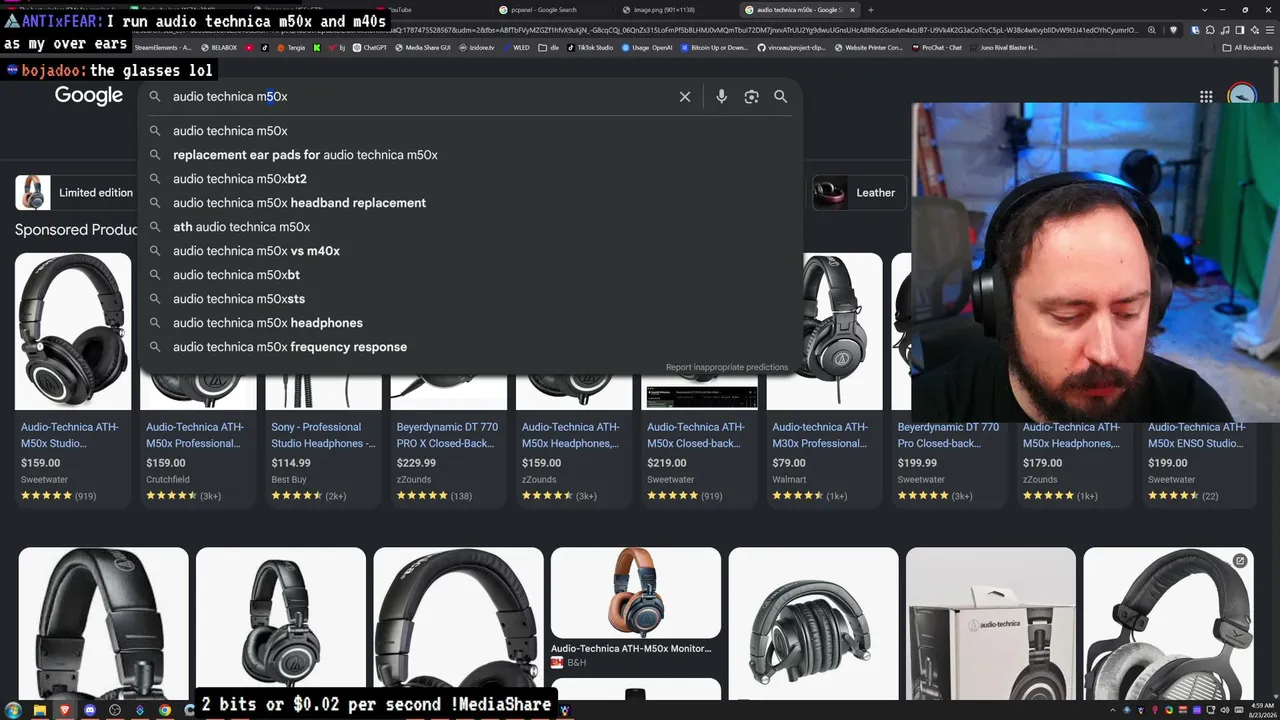The height and width of the screenshot is (720, 1280).
Task: Open the volume control in system tray
Action: click(x=1227, y=710)
